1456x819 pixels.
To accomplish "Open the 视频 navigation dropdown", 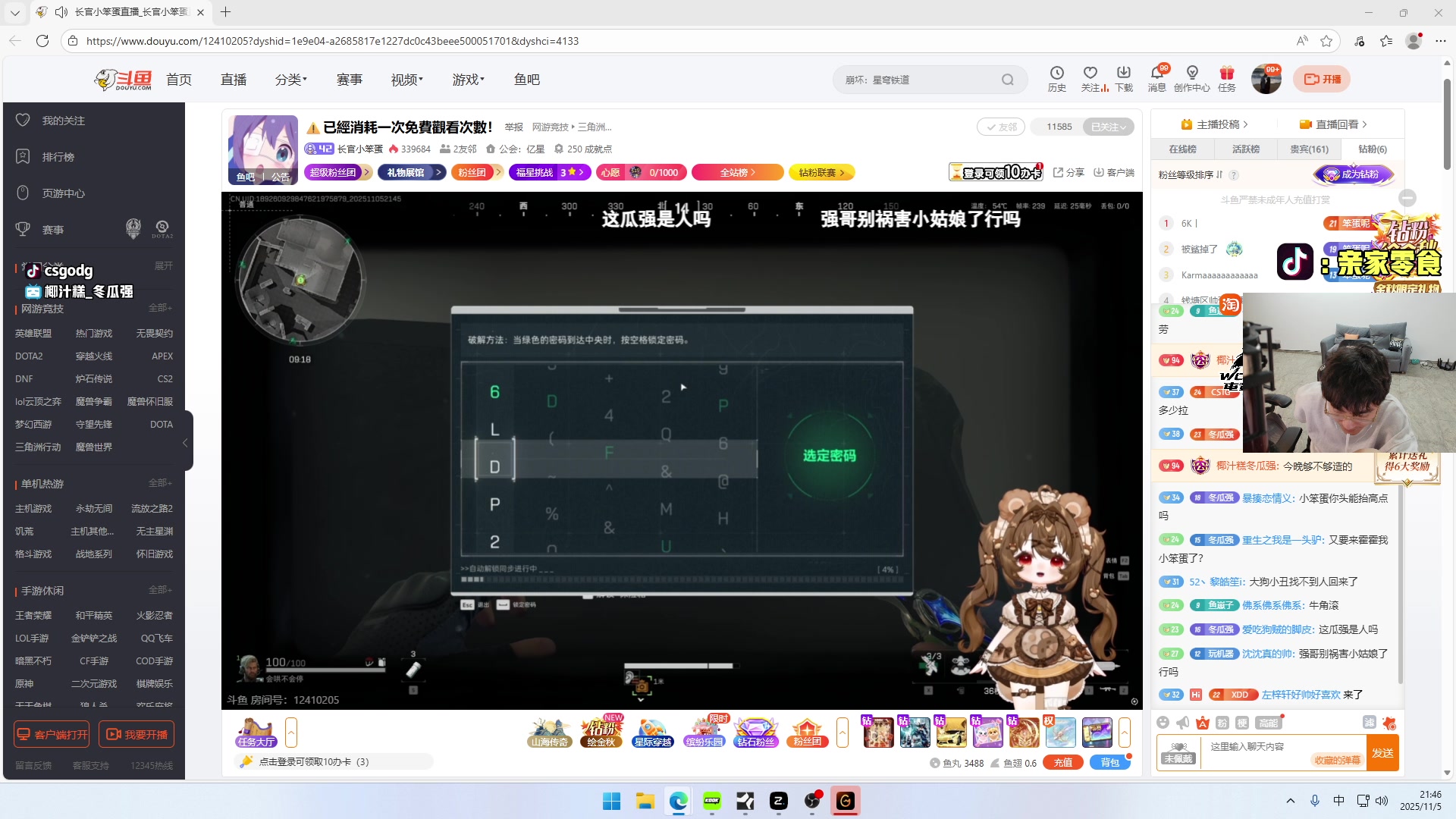I will coord(406,80).
